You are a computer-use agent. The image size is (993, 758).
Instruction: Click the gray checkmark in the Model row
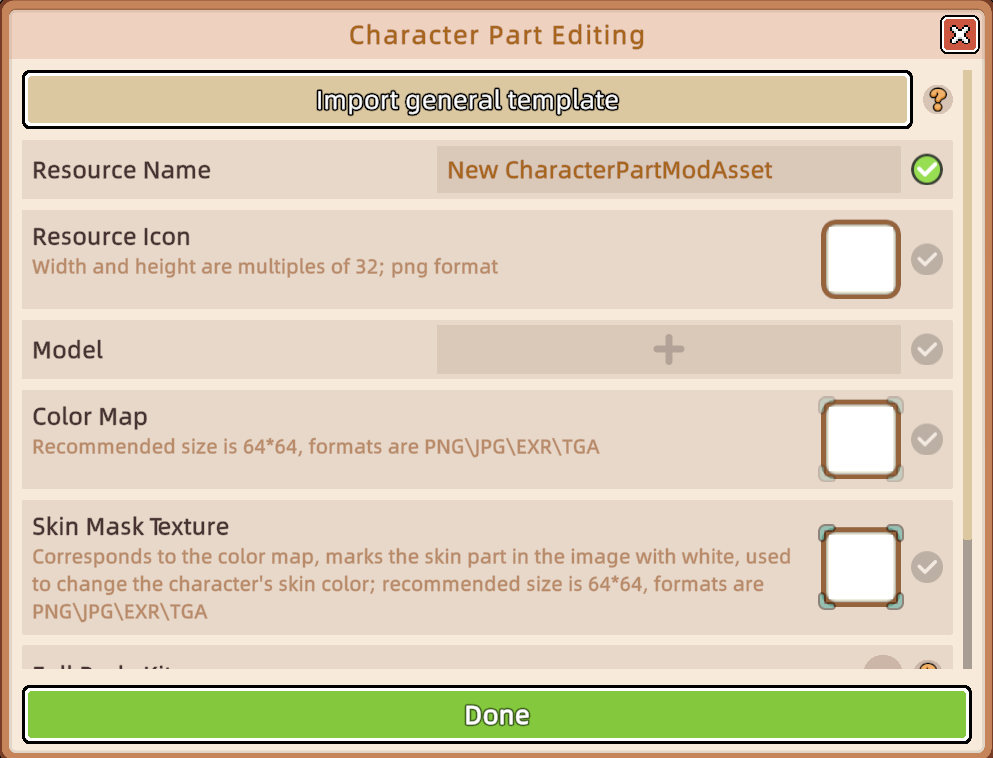click(927, 350)
